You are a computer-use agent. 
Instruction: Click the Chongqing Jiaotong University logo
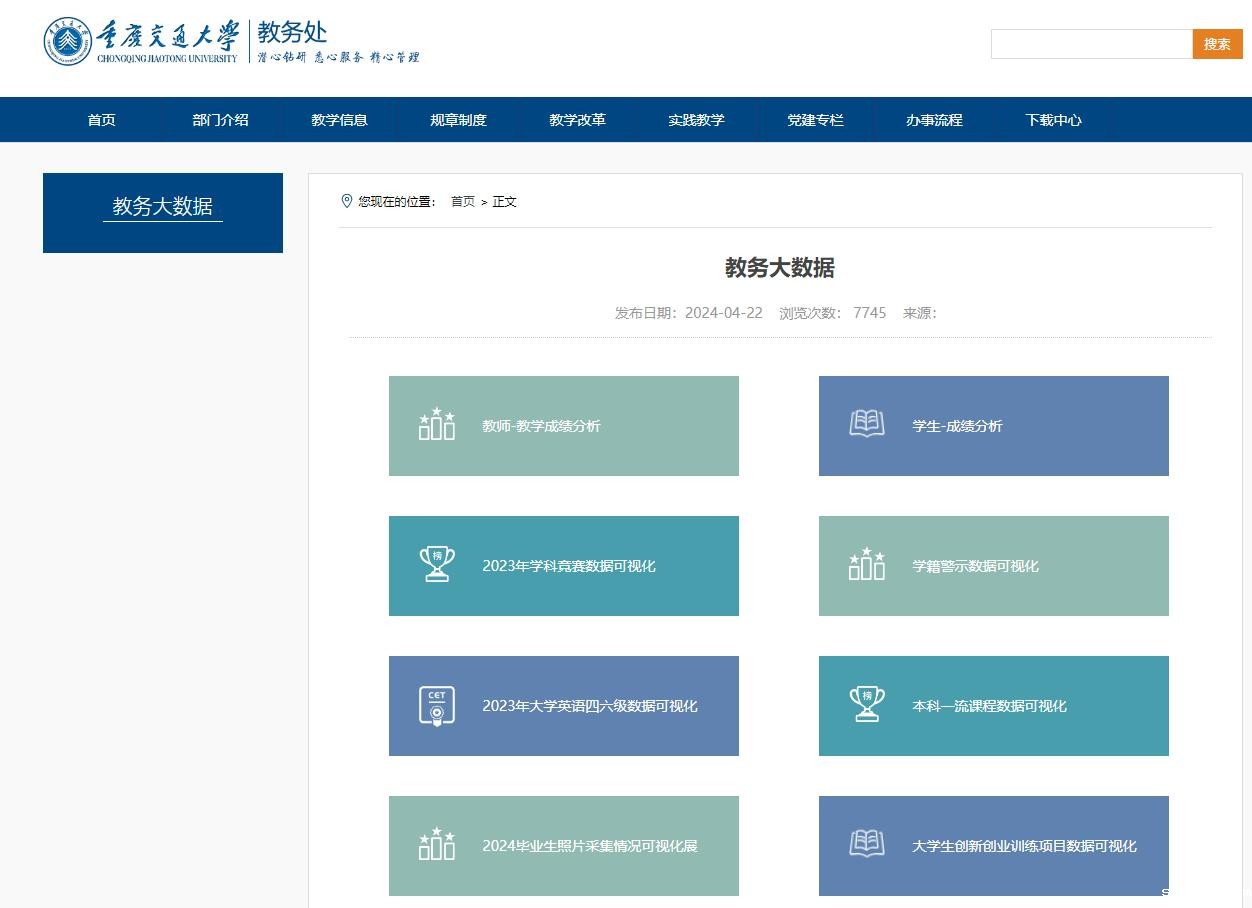(141, 42)
